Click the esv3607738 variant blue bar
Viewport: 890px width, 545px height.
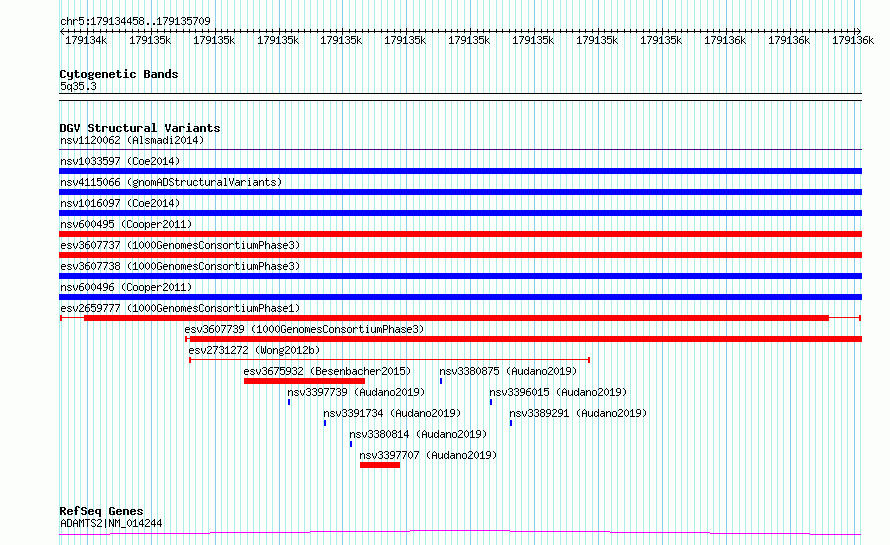[x=460, y=276]
